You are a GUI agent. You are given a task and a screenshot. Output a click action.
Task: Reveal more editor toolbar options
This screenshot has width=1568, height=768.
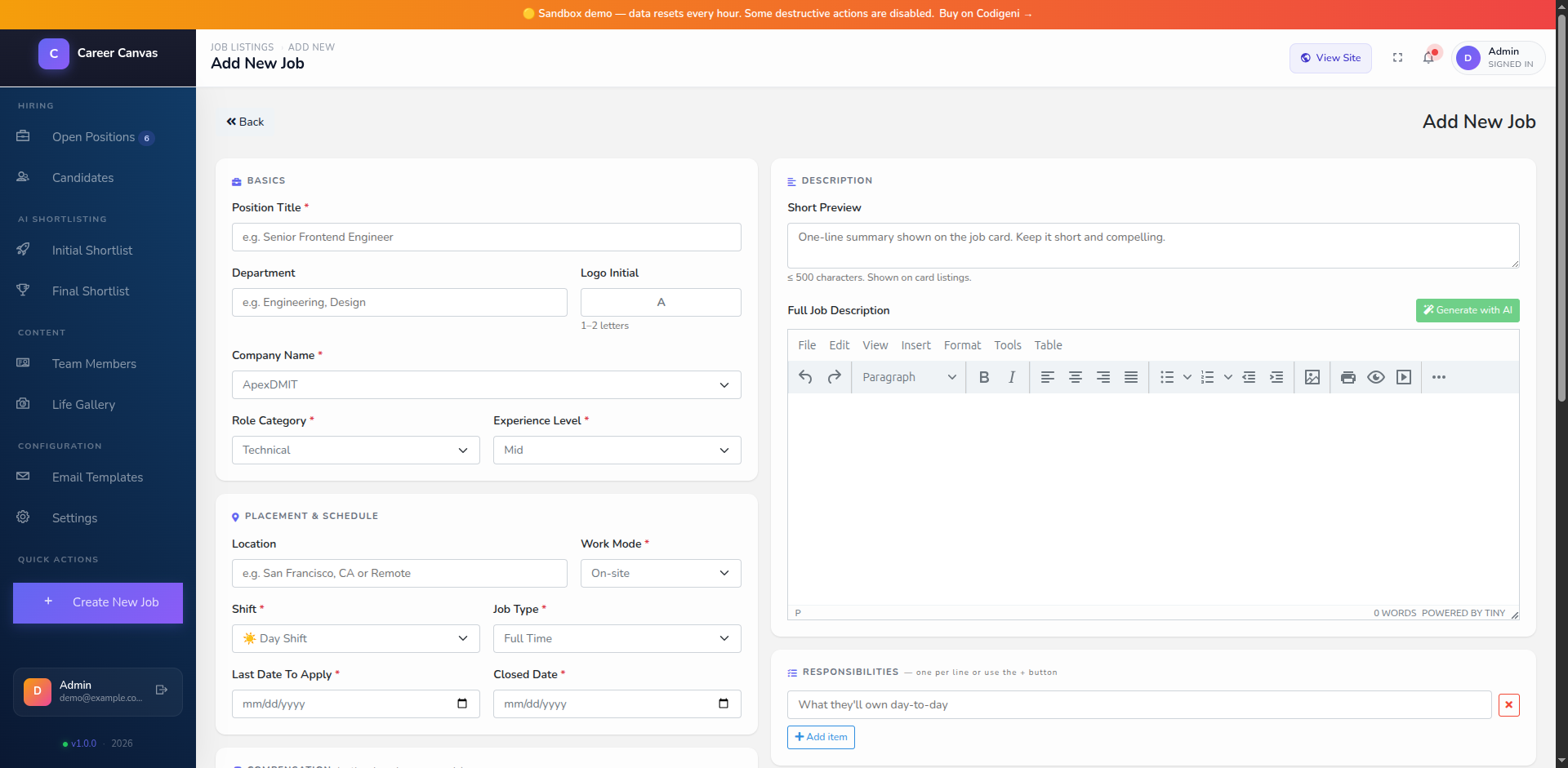click(1439, 377)
